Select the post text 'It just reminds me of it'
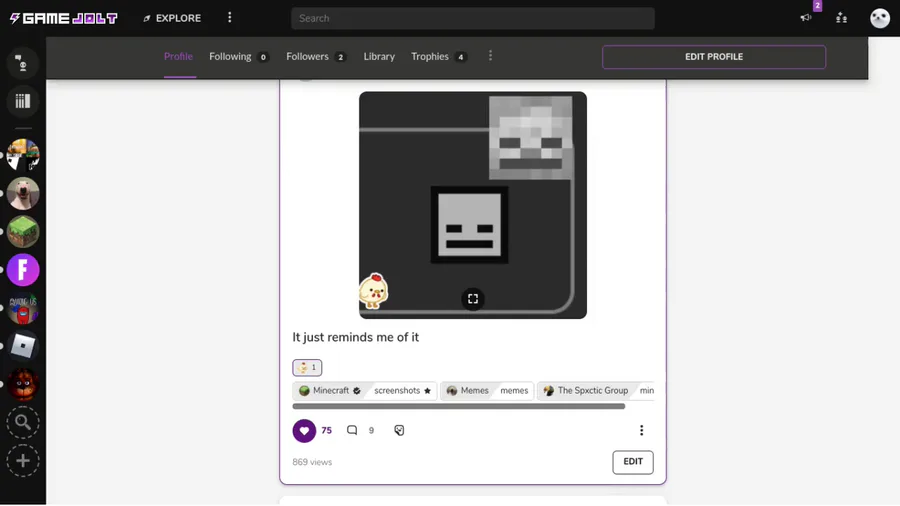Screen dimensions: 900x506 pos(355,337)
